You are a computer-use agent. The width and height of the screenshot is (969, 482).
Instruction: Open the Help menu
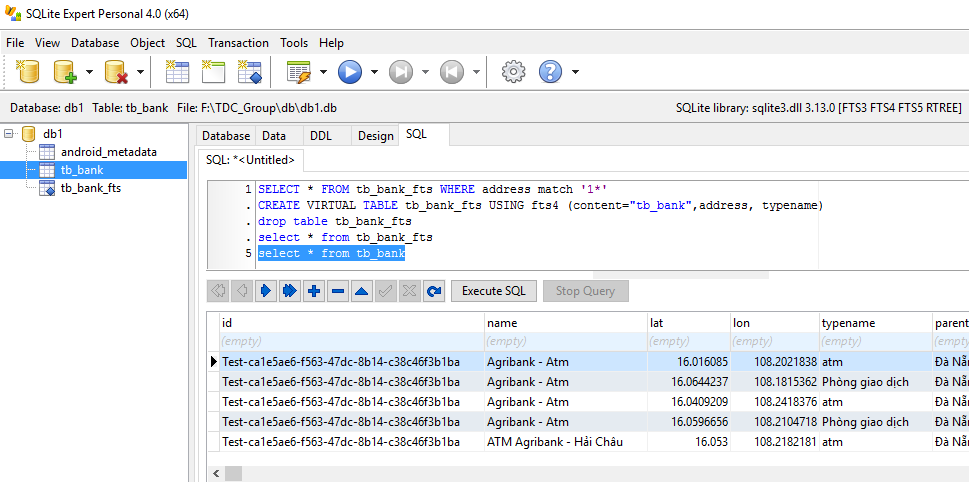click(331, 43)
